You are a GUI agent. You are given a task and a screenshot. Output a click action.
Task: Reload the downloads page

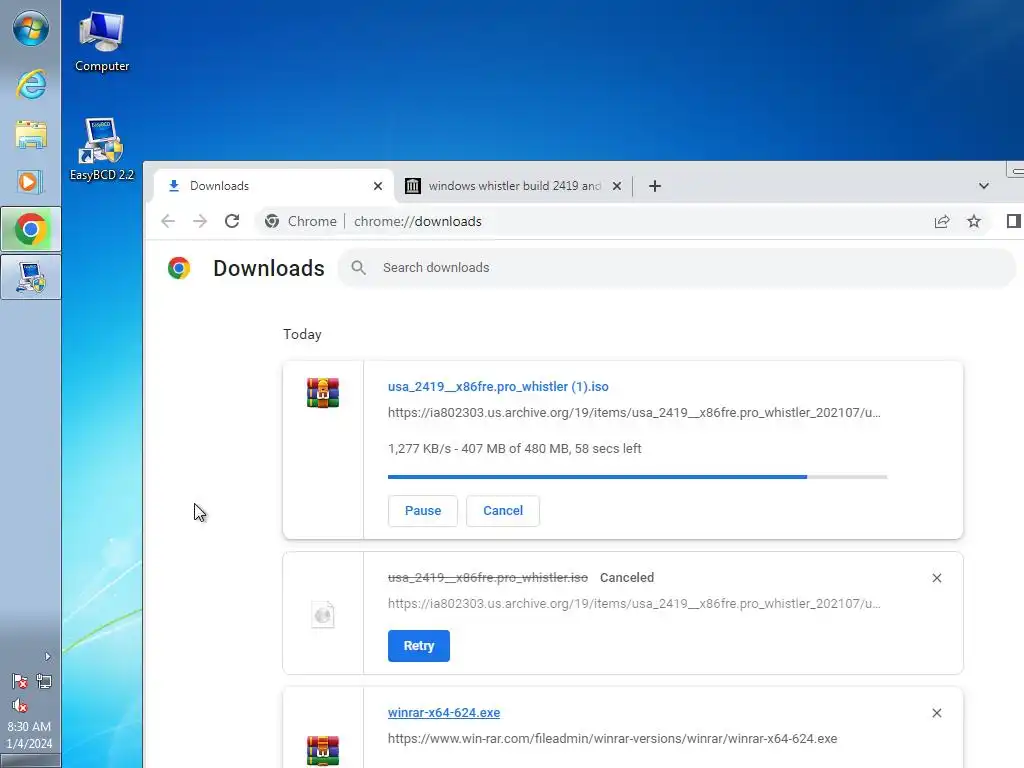point(232,221)
